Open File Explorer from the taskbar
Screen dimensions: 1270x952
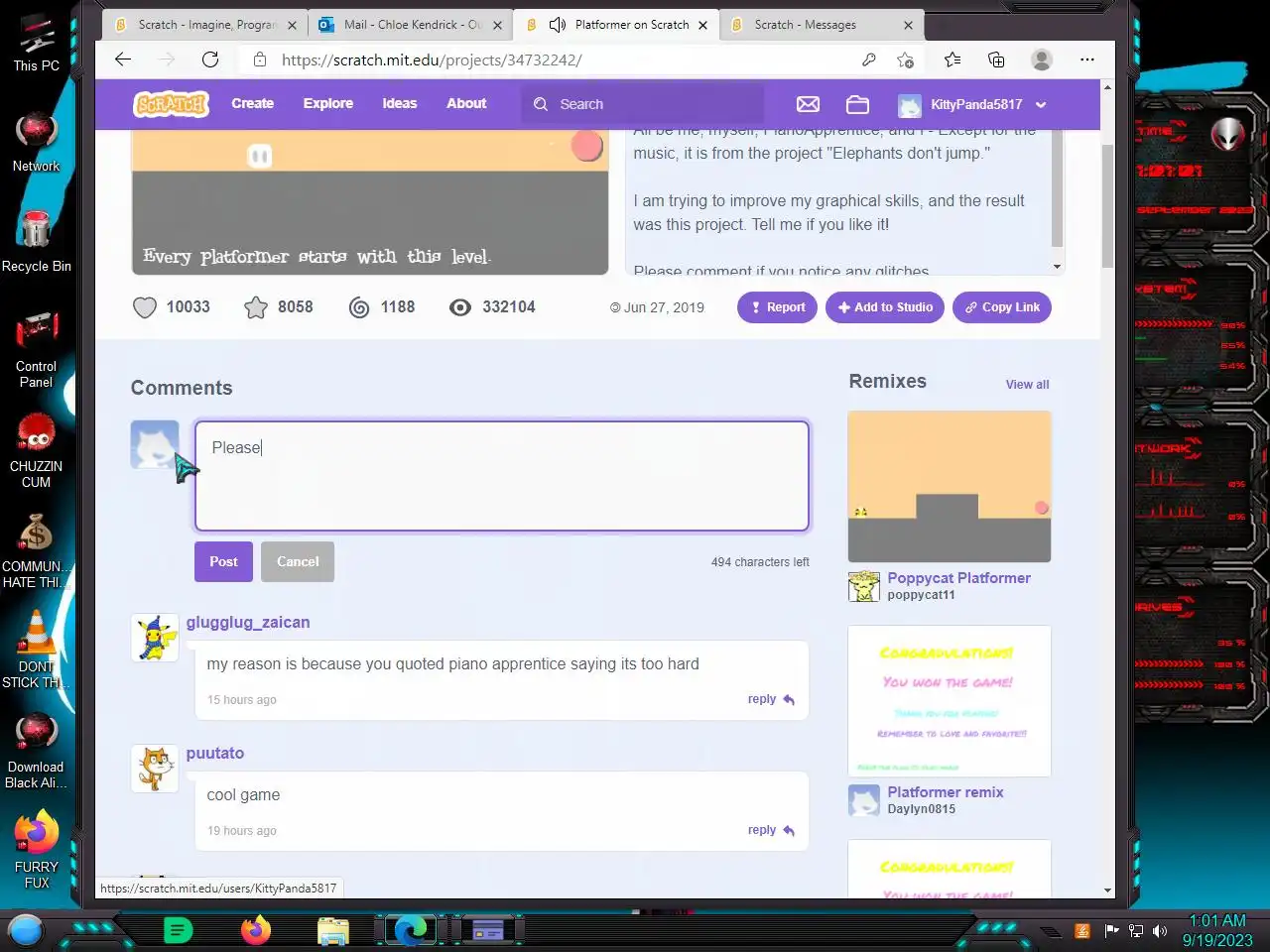click(333, 930)
